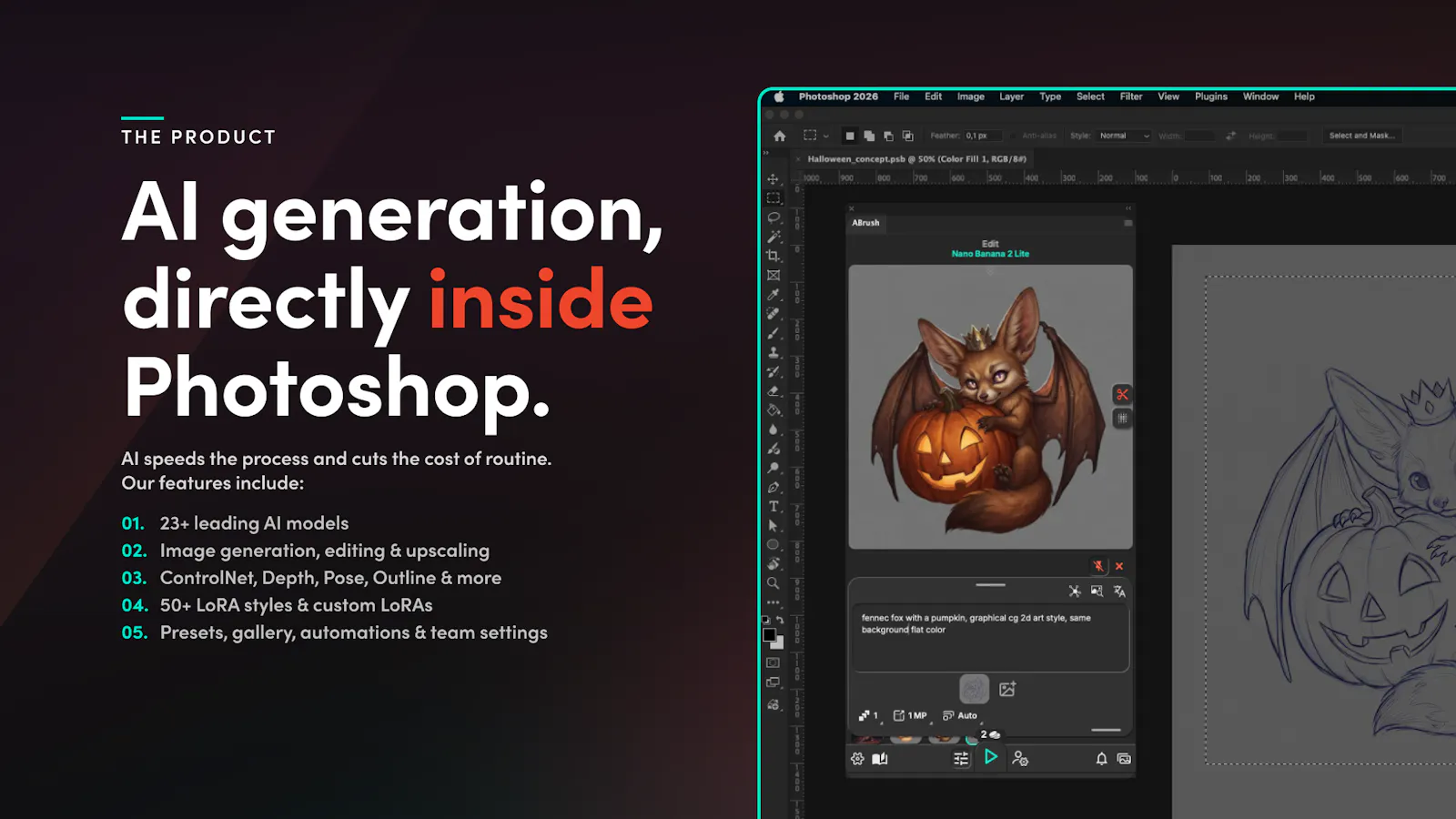
Task: Select the Eyedropper tool
Action: click(x=773, y=294)
